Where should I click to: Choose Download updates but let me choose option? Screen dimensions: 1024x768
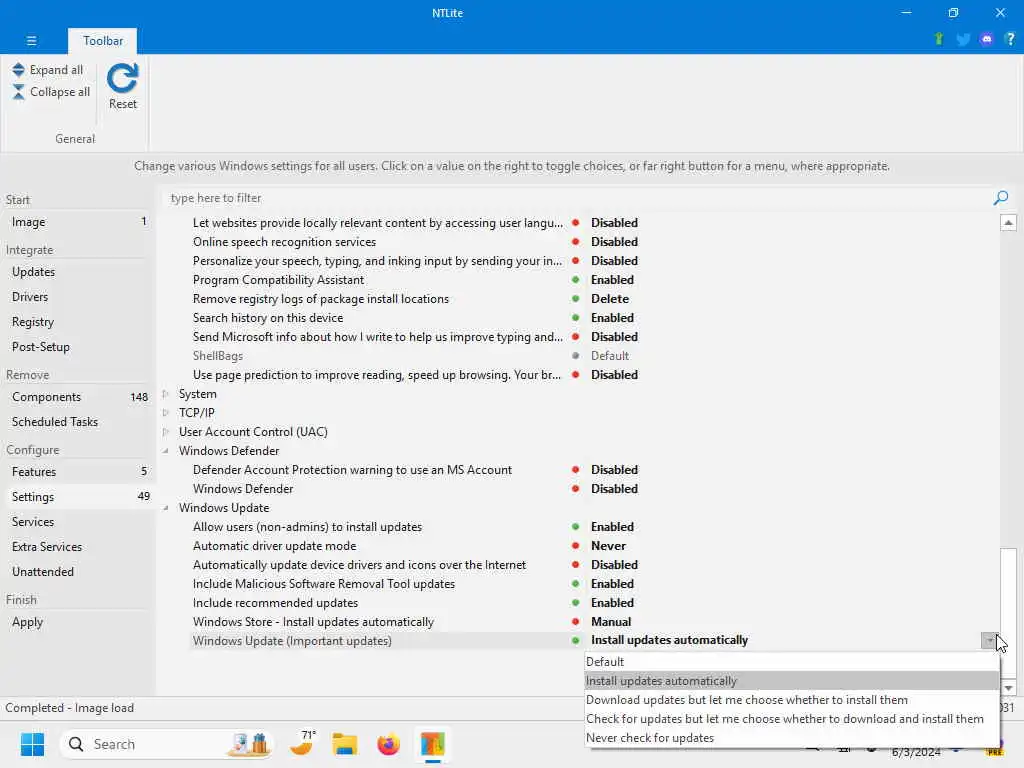[x=792, y=699]
